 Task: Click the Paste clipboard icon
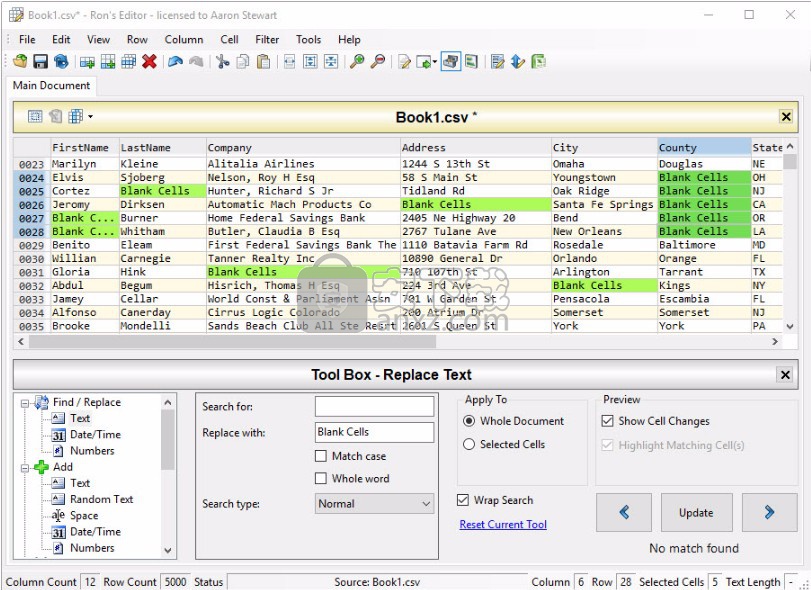[x=263, y=62]
